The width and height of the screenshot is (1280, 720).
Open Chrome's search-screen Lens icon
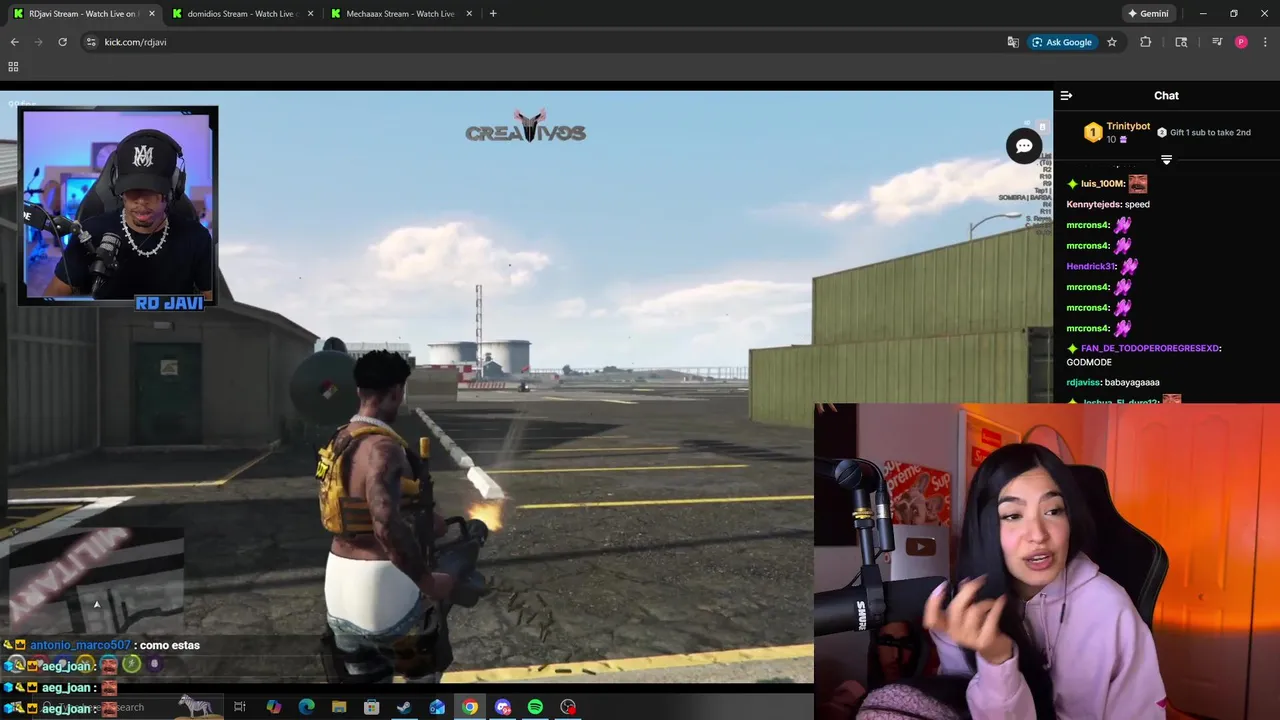[1181, 42]
